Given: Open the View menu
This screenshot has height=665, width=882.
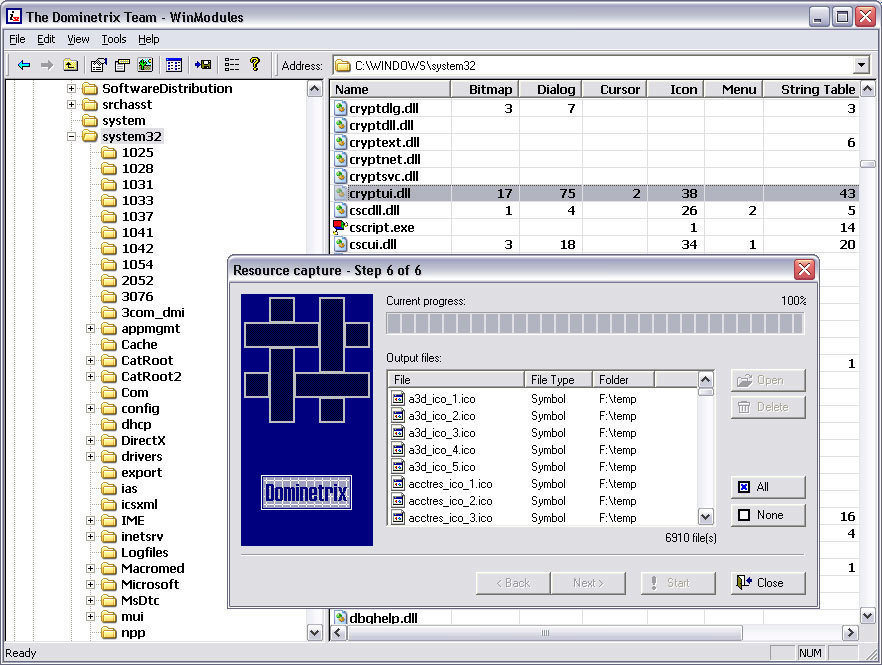Looking at the screenshot, I should 78,39.
